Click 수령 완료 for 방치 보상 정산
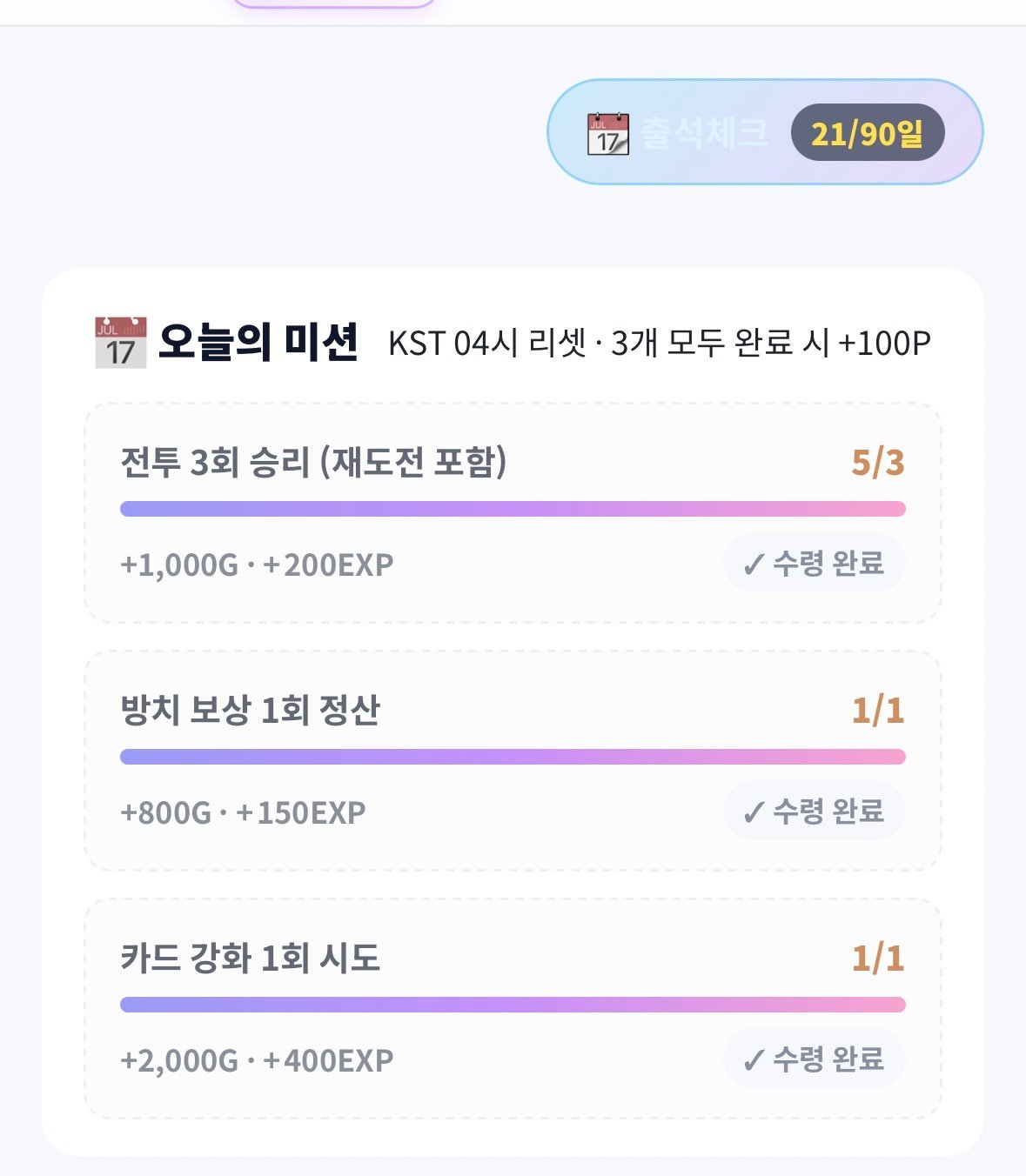 [x=814, y=812]
